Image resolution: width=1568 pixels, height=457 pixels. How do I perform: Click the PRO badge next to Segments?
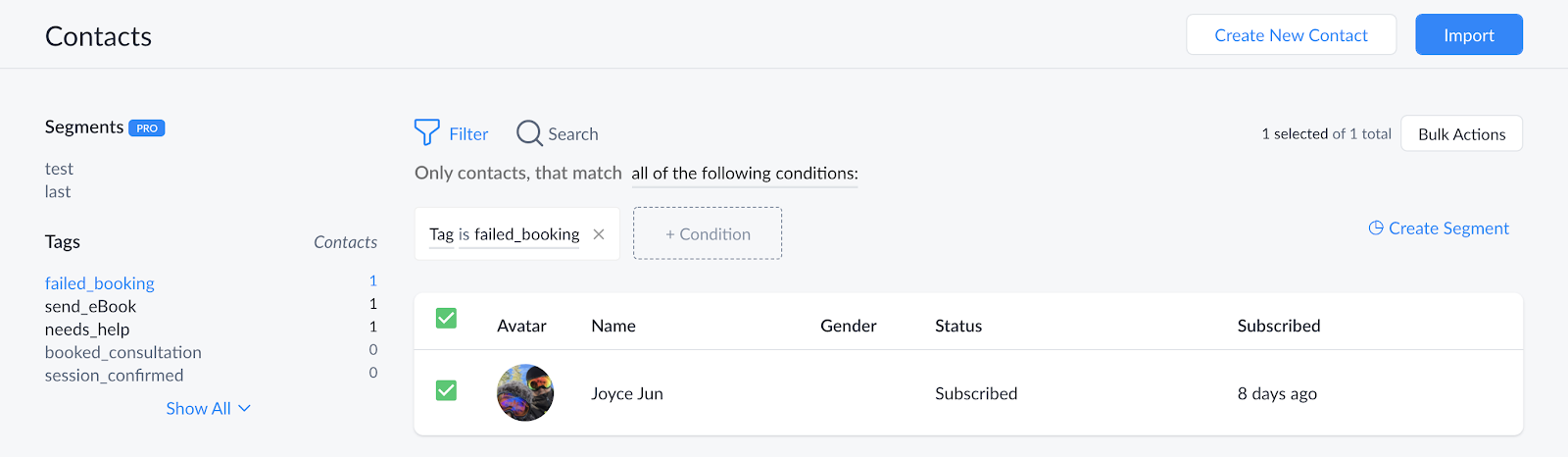147,128
